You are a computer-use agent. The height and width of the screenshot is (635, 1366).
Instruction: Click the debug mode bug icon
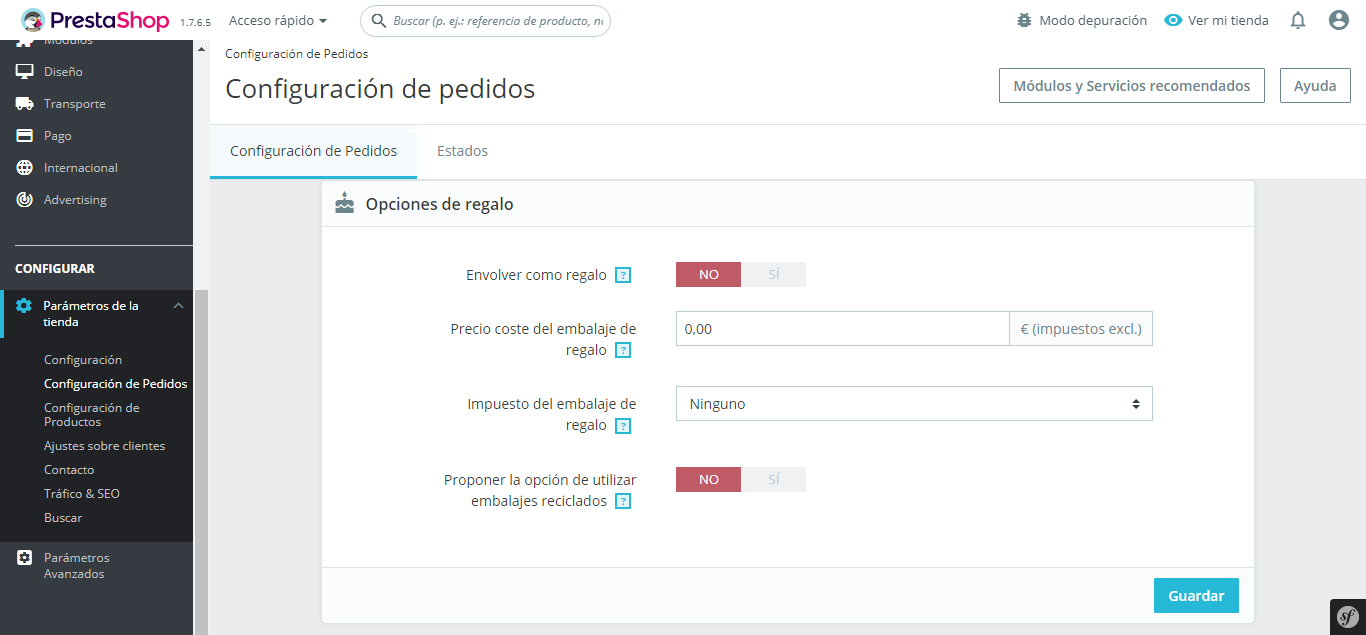click(1024, 20)
